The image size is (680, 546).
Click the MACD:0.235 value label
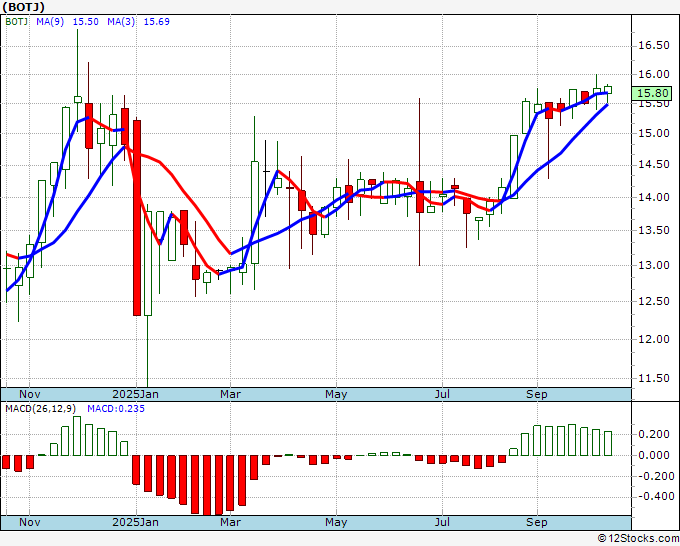[116, 409]
